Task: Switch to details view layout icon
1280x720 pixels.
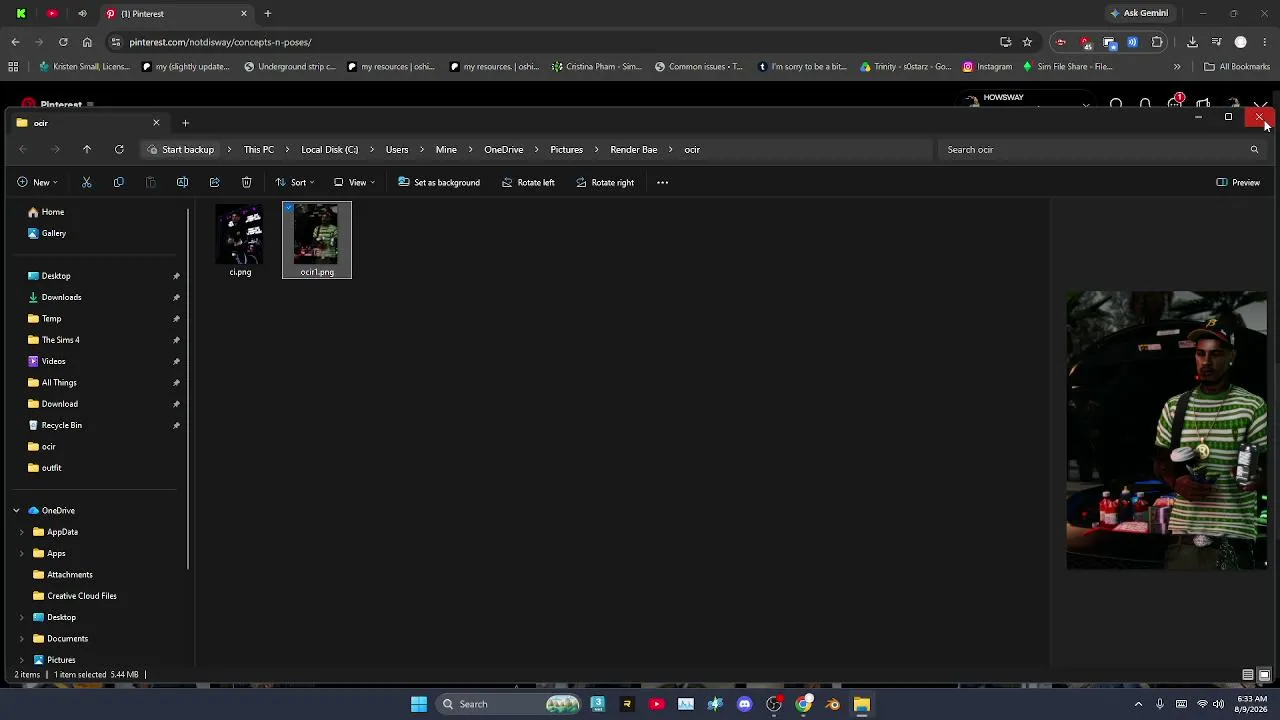Action: click(1248, 675)
